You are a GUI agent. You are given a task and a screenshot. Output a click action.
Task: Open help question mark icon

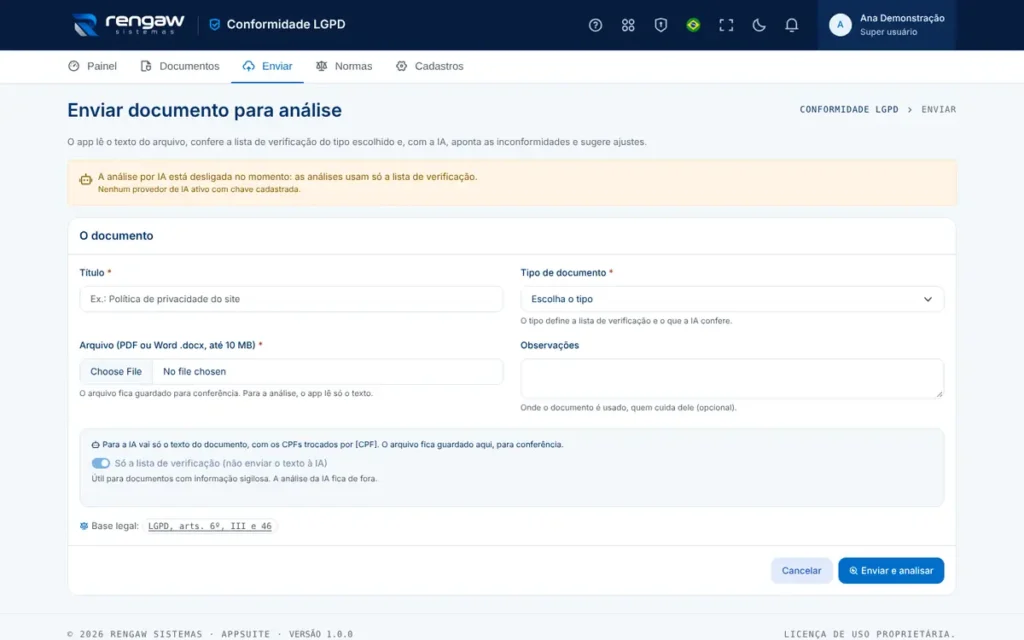pyautogui.click(x=595, y=25)
